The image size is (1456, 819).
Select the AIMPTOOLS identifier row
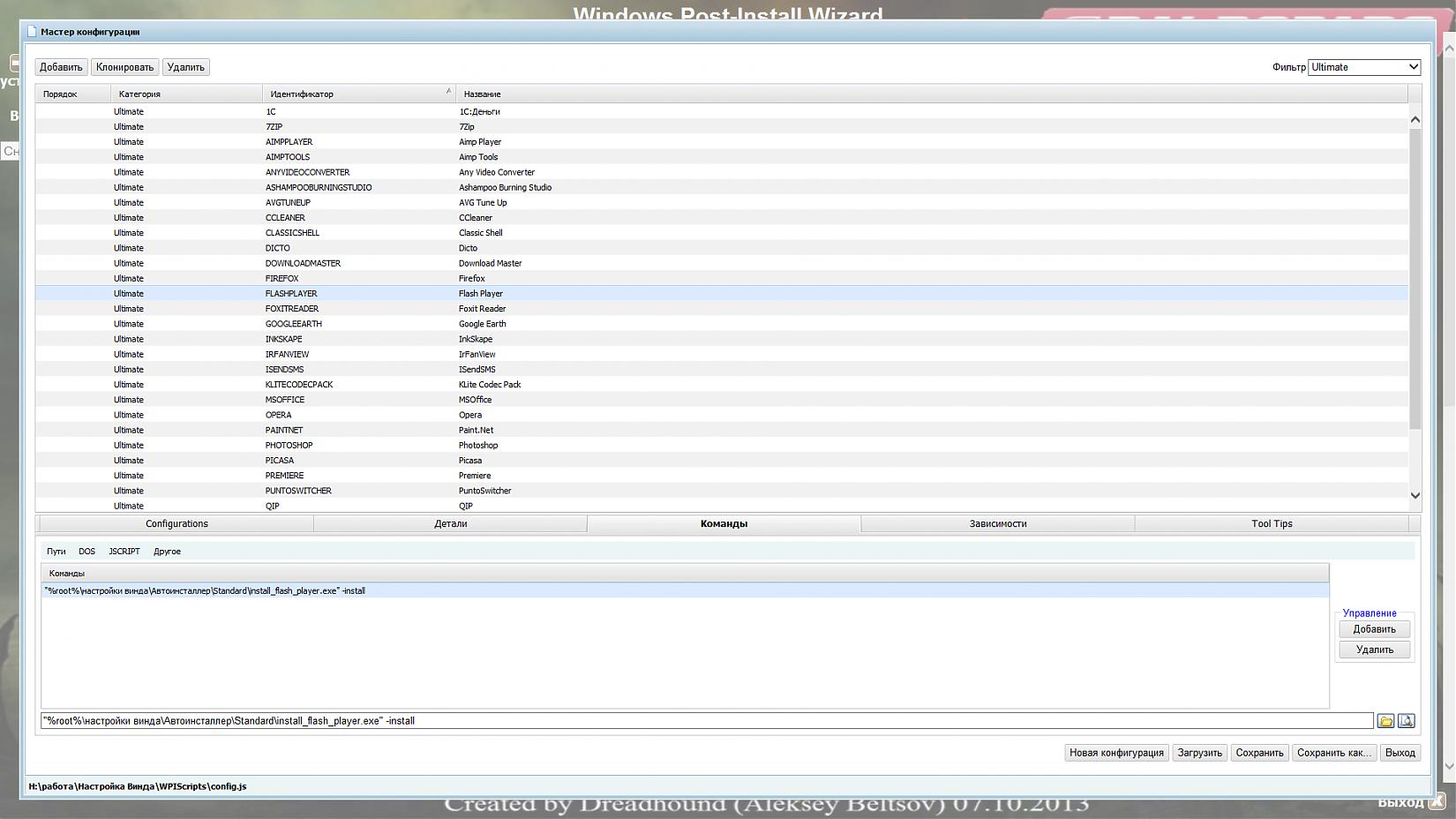pyautogui.click(x=288, y=157)
